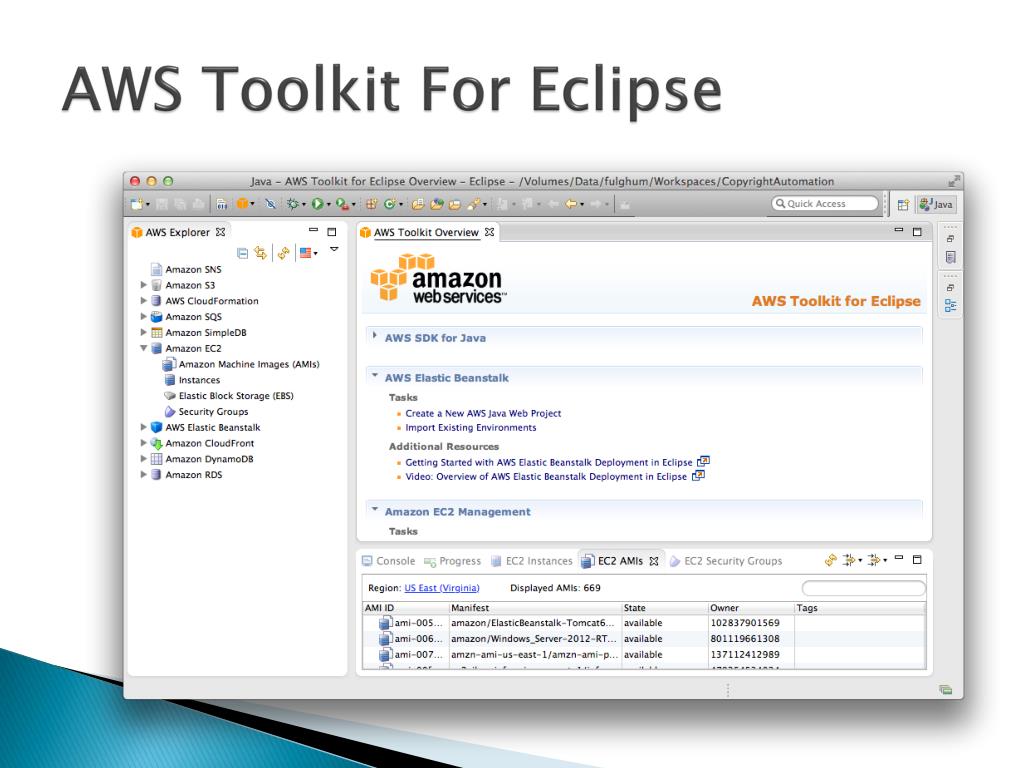Select the AWS Explorer tab
The width and height of the screenshot is (1024, 768).
click(x=178, y=232)
